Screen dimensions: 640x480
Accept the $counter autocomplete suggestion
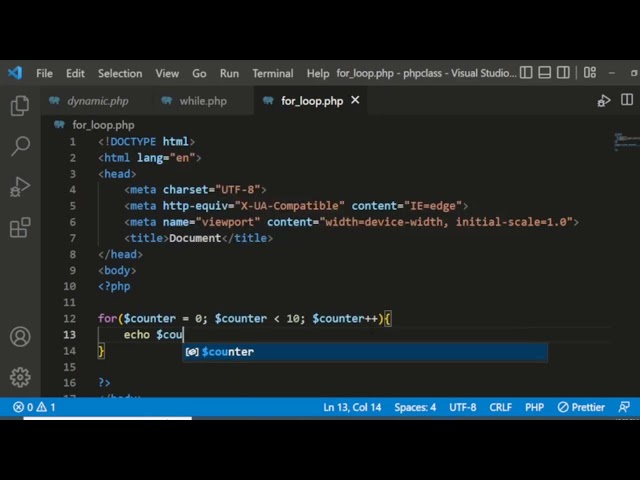pyautogui.click(x=365, y=352)
